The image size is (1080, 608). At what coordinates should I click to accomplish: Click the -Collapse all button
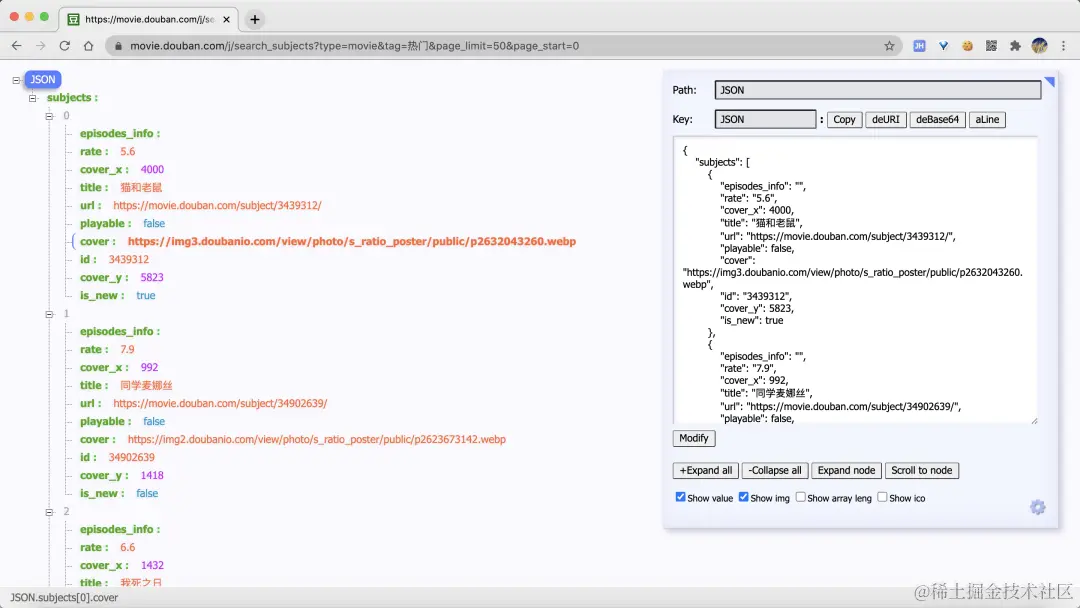pyautogui.click(x=775, y=470)
